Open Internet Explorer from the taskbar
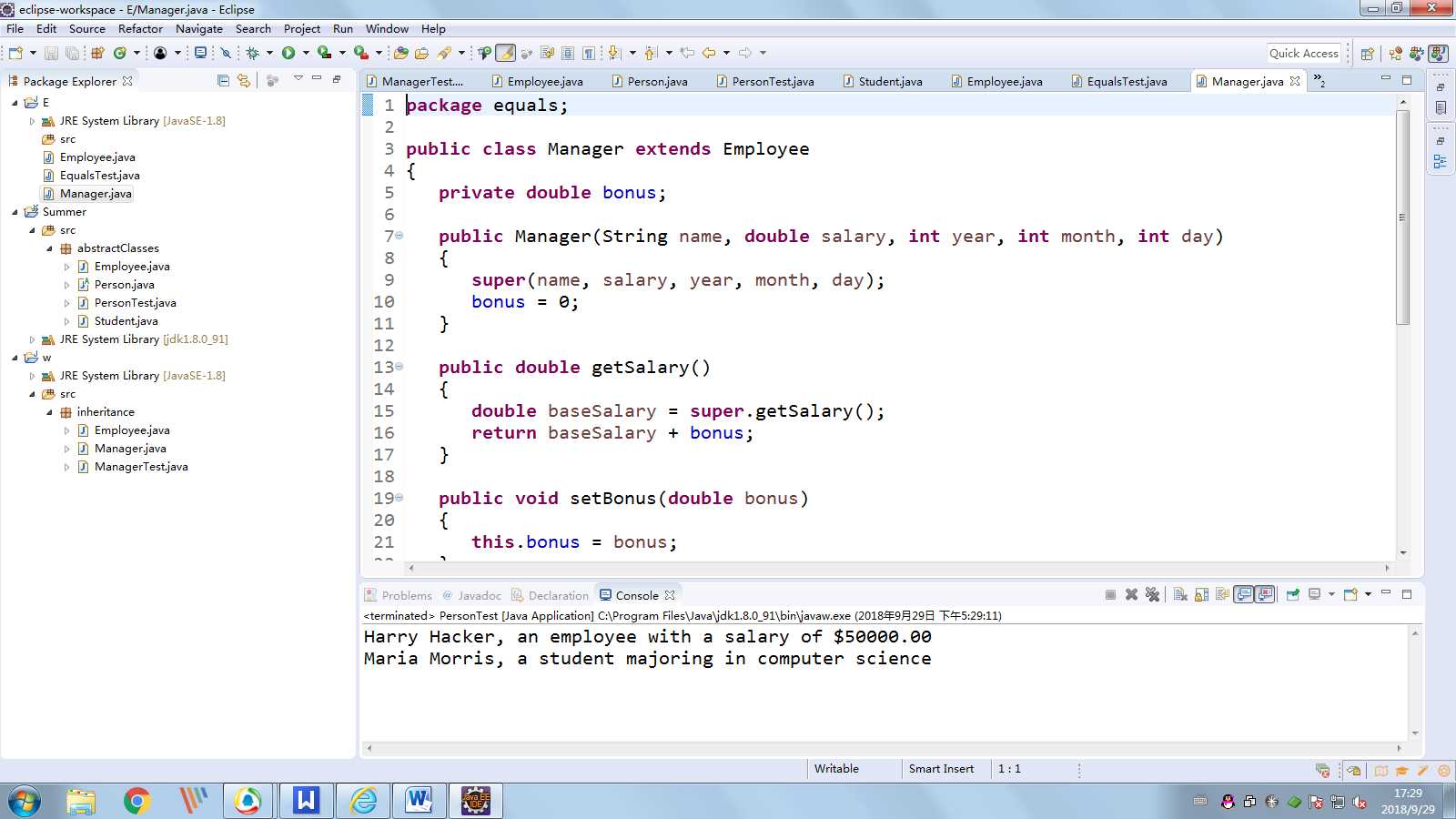This screenshot has height=819, width=1456. [x=363, y=801]
